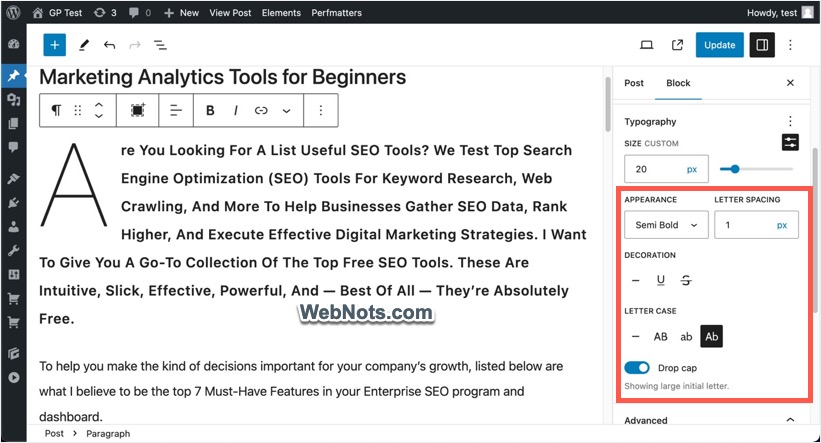Screen dimensions: 821x443
Task: Open preview in new tab icon
Action: click(678, 45)
